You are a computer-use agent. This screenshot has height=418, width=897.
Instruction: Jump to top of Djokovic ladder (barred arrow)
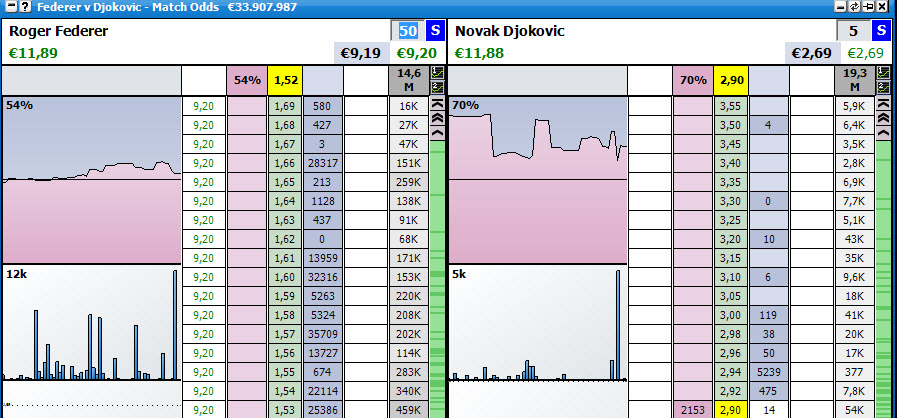pyautogui.click(x=883, y=103)
